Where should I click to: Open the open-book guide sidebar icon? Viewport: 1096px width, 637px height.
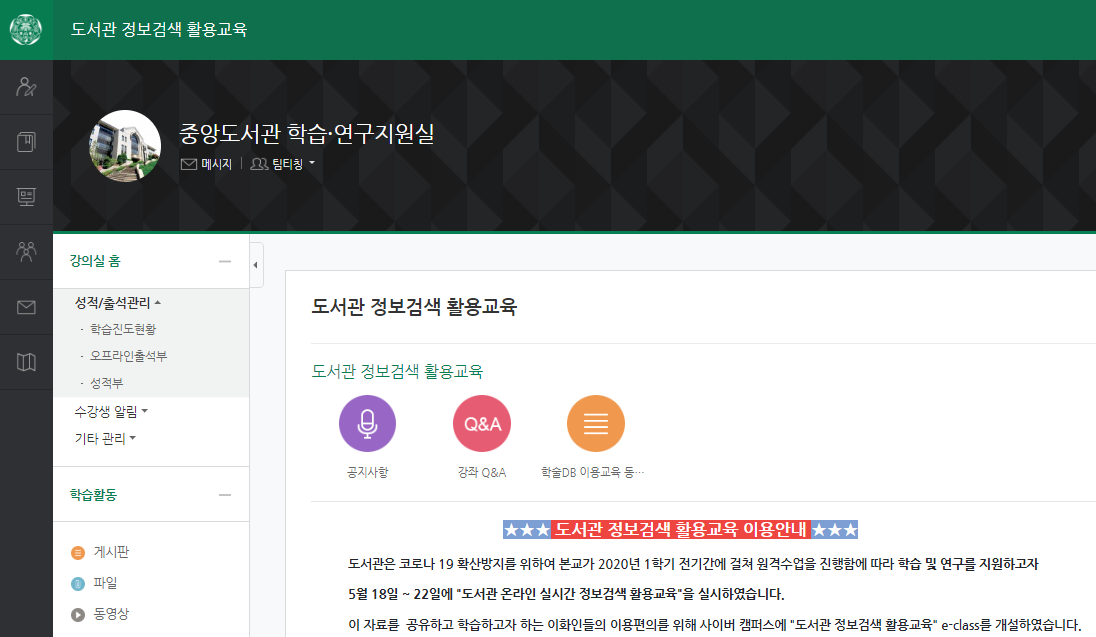26,362
